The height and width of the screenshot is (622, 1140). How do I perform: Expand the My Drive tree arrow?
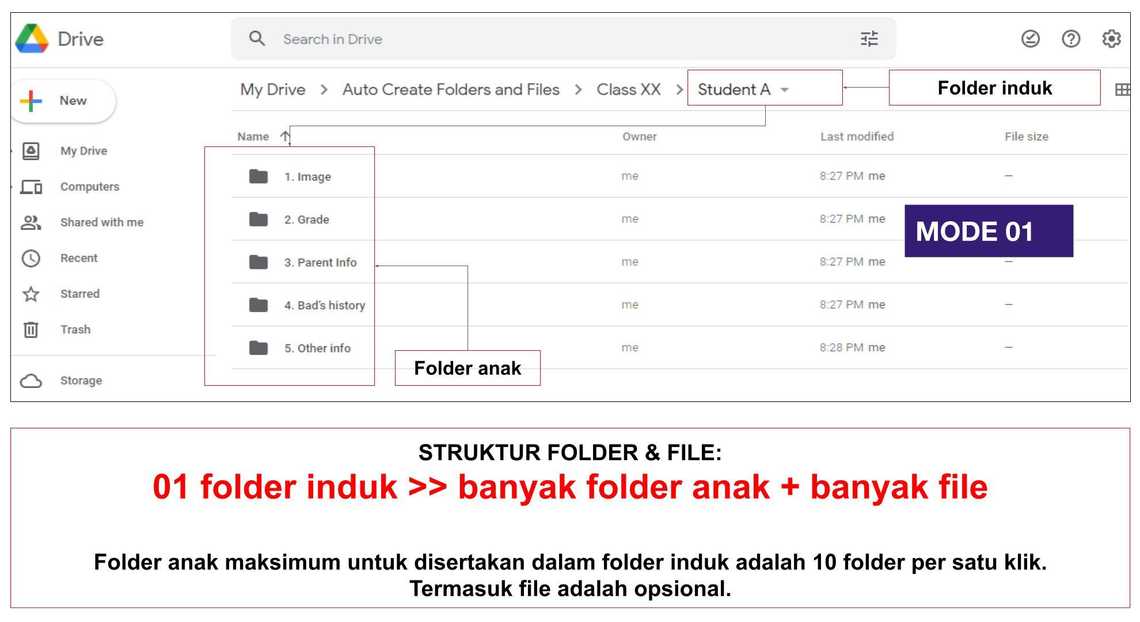coord(13,151)
